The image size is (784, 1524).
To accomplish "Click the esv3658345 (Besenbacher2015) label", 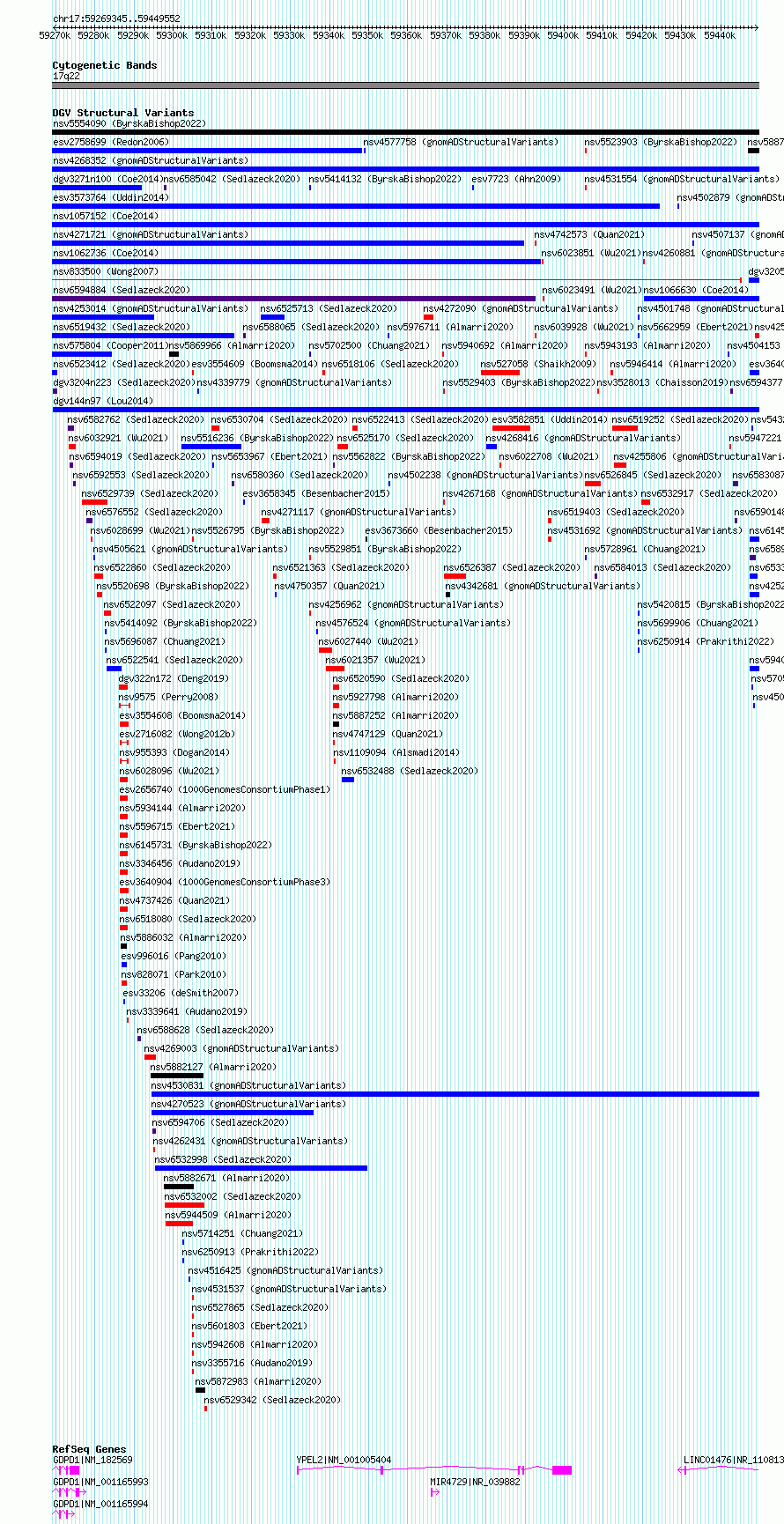I will [316, 493].
